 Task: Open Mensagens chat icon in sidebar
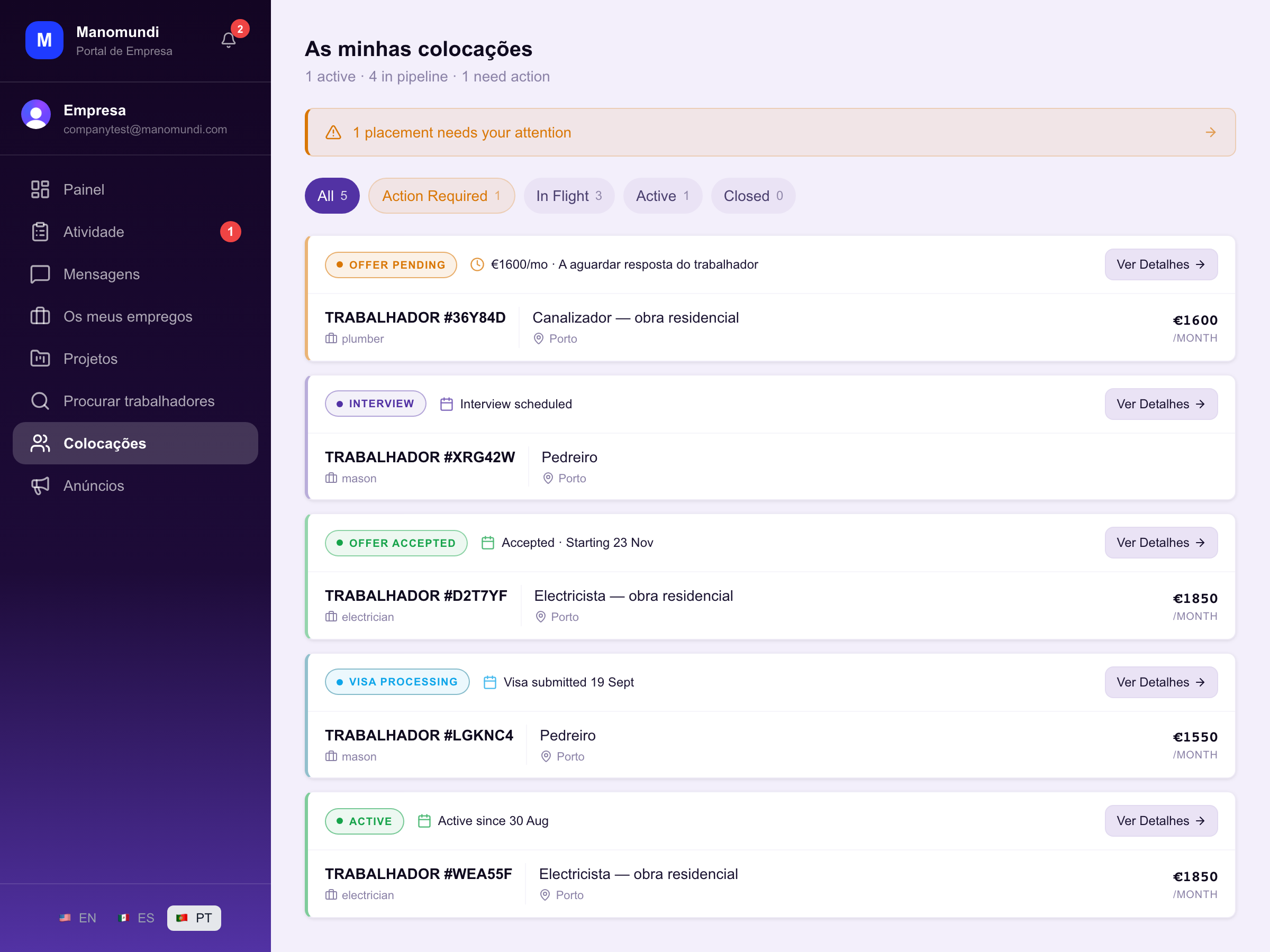[x=40, y=274]
